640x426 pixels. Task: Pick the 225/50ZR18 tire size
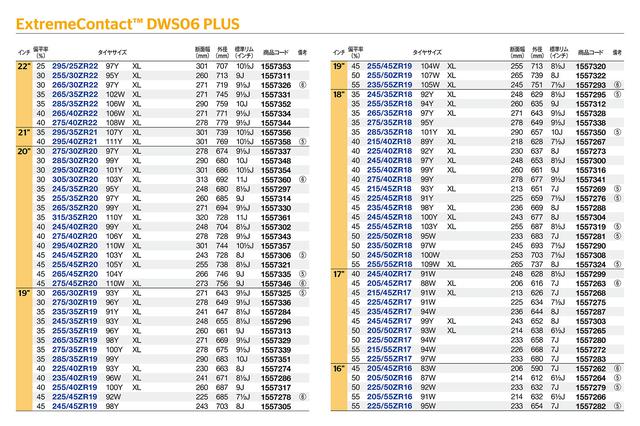pyautogui.click(x=389, y=236)
